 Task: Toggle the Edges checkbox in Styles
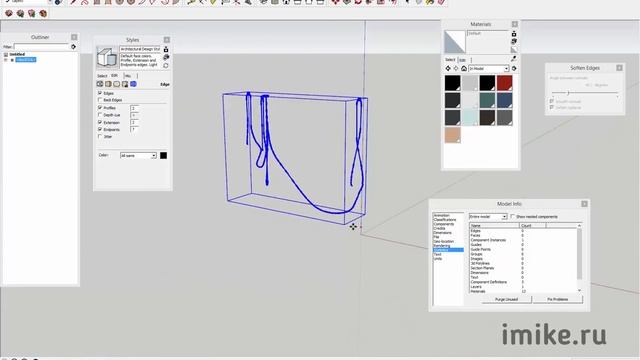pyautogui.click(x=100, y=93)
